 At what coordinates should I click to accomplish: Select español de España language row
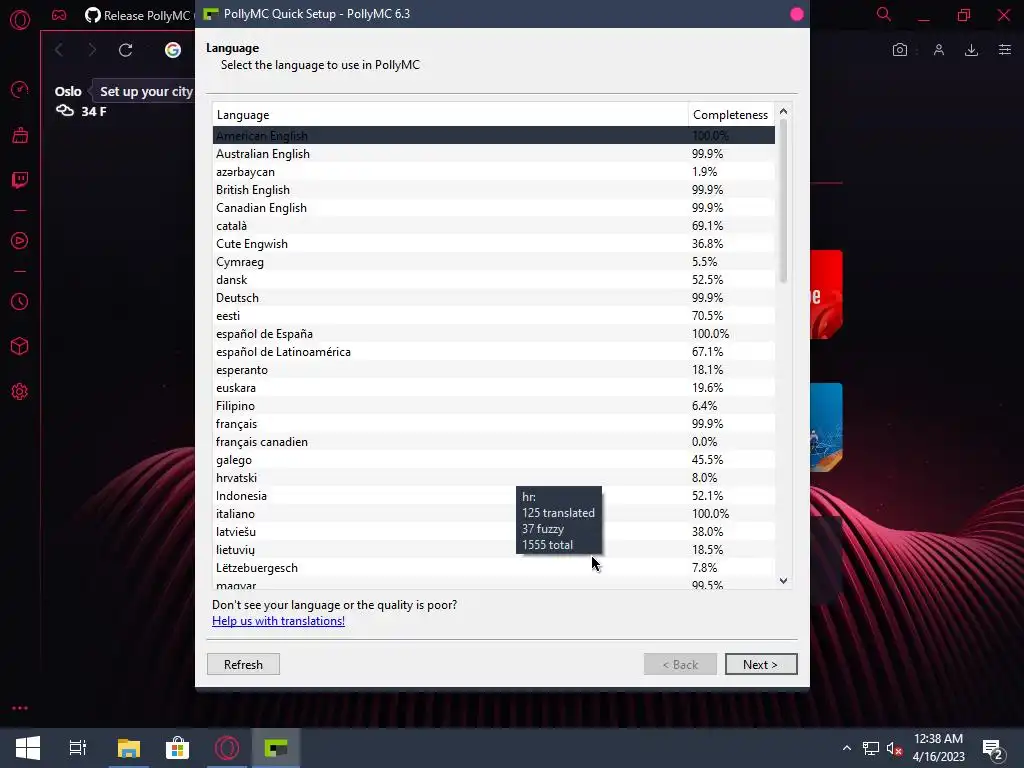click(494, 334)
